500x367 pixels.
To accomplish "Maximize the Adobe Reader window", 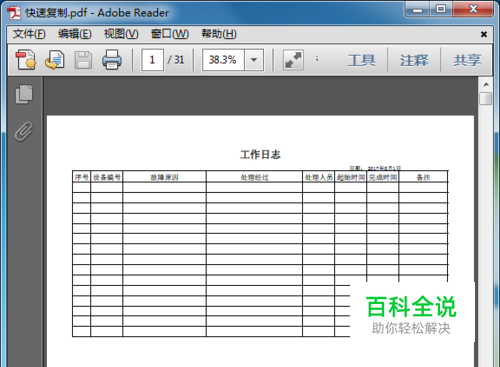I will 441,9.
